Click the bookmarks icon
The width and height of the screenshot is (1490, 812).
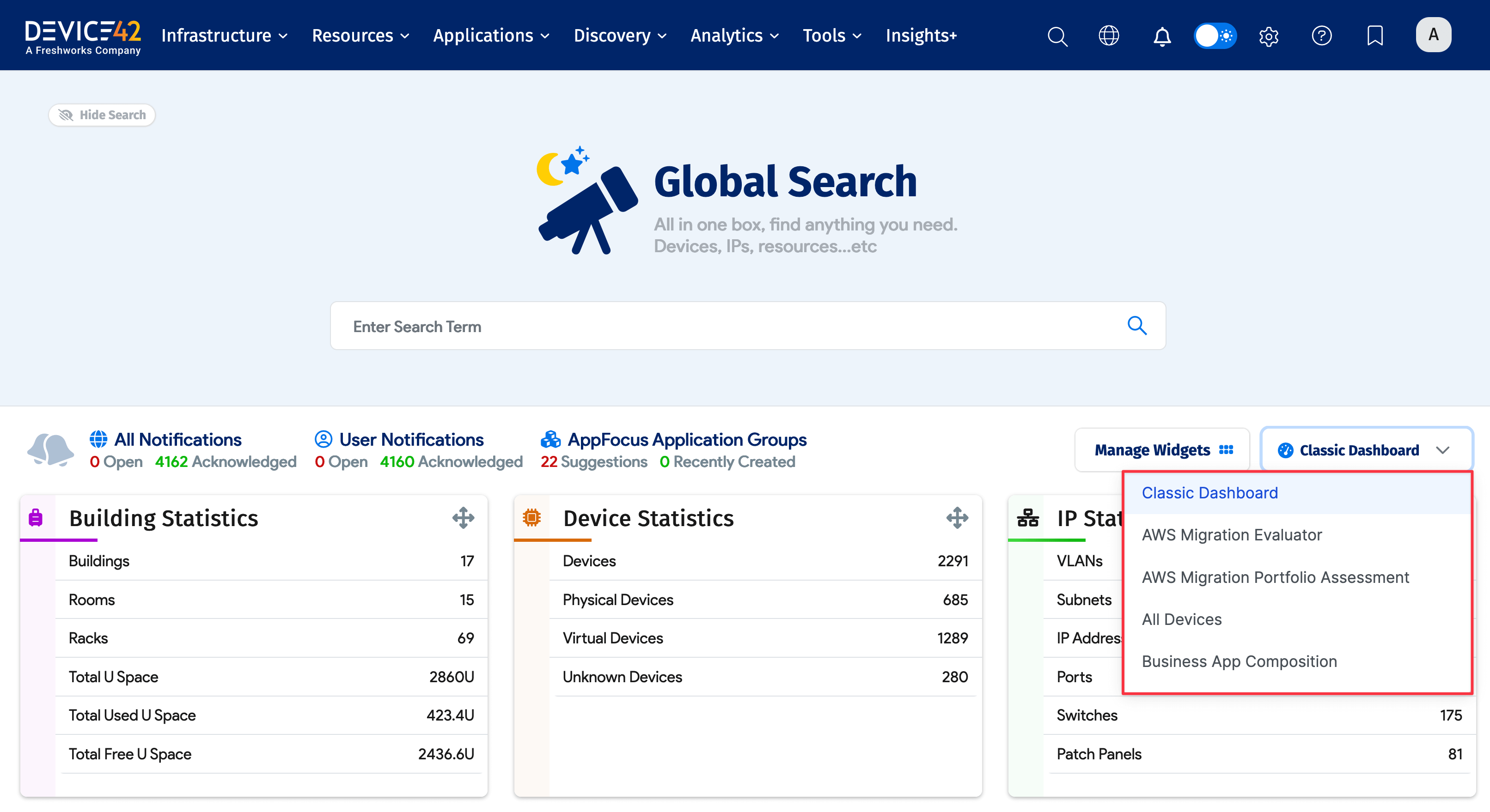[1375, 35]
